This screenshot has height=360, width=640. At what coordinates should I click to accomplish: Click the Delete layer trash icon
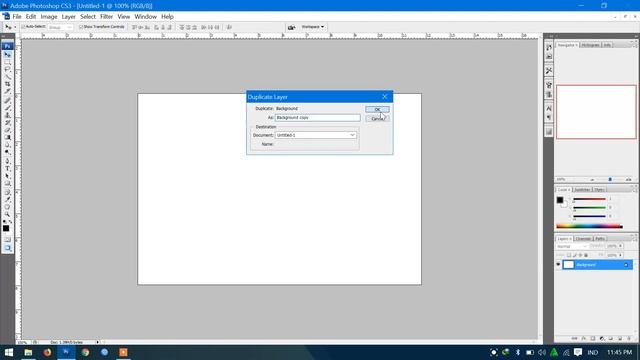(629, 338)
